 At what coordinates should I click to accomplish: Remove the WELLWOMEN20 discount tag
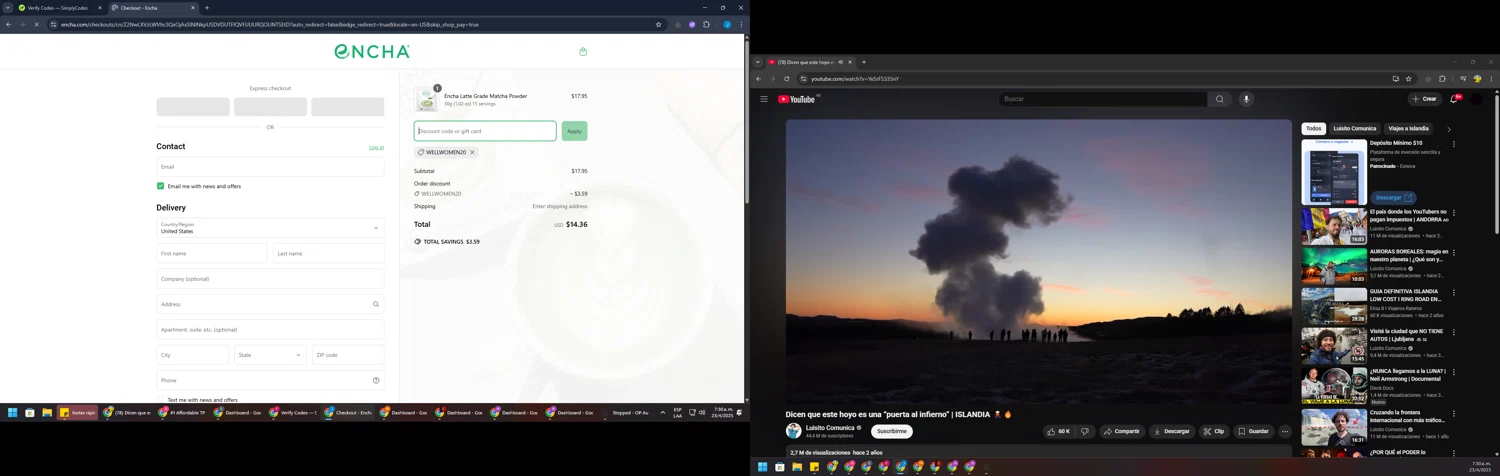pos(472,152)
